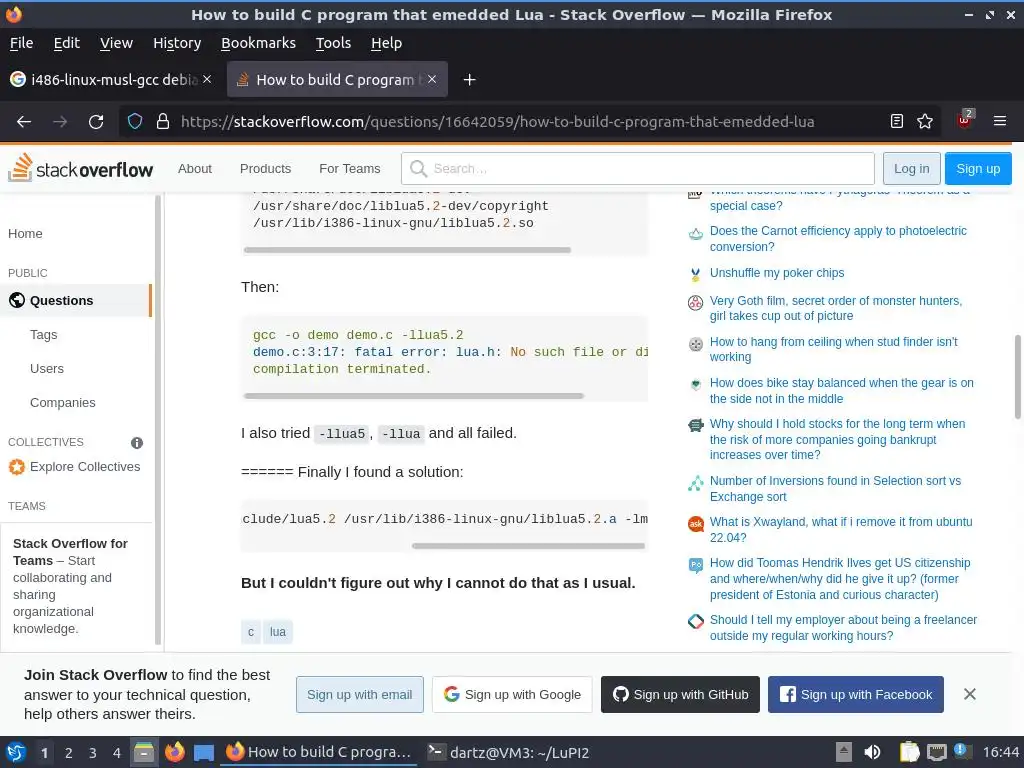Image resolution: width=1024 pixels, height=768 pixels.
Task: Open Firefox hamburger menu
Action: [x=999, y=121]
